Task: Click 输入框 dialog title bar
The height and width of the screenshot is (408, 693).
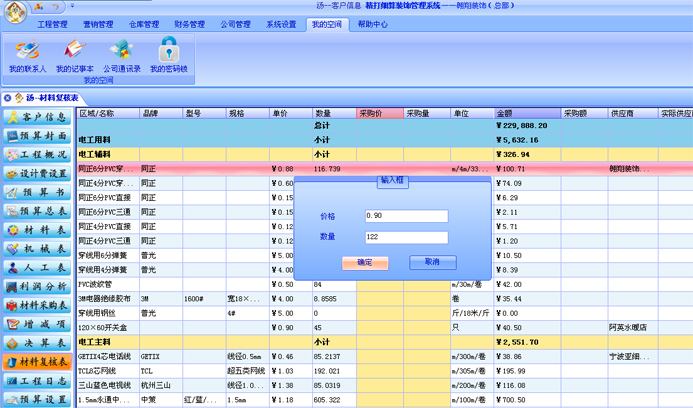Action: (x=392, y=180)
